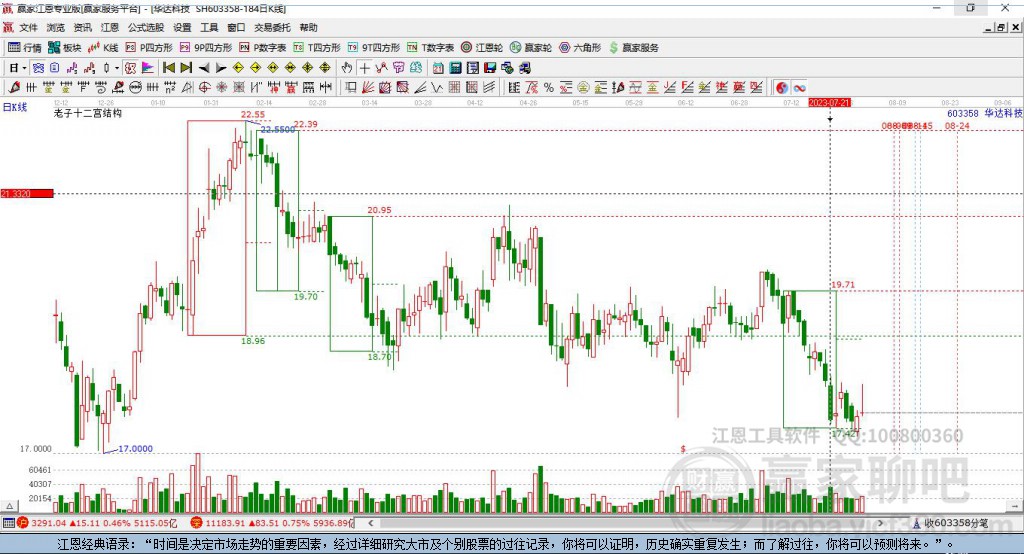Switch to K线 chart view

click(103, 48)
